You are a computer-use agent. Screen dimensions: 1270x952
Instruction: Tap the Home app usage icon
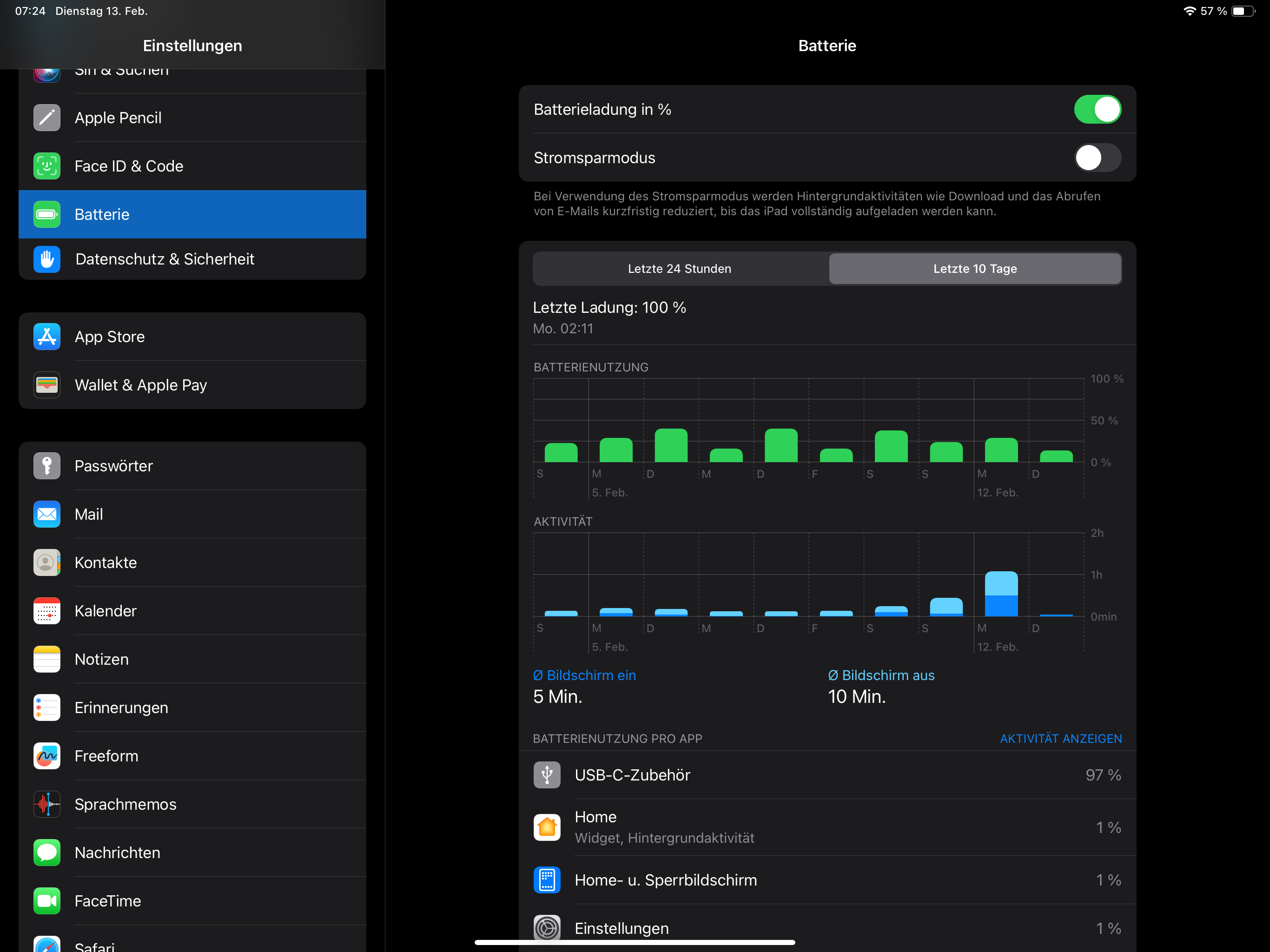point(547,827)
